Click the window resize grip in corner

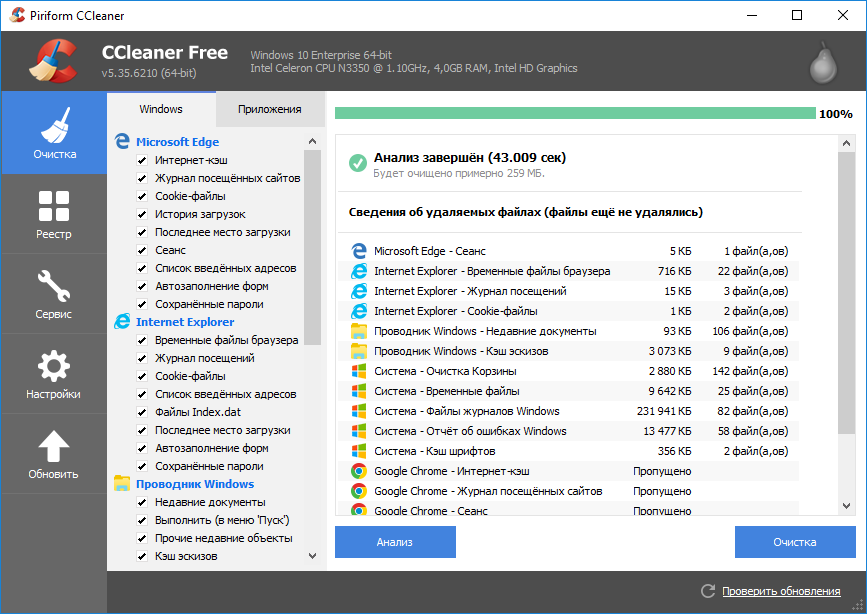point(859,606)
